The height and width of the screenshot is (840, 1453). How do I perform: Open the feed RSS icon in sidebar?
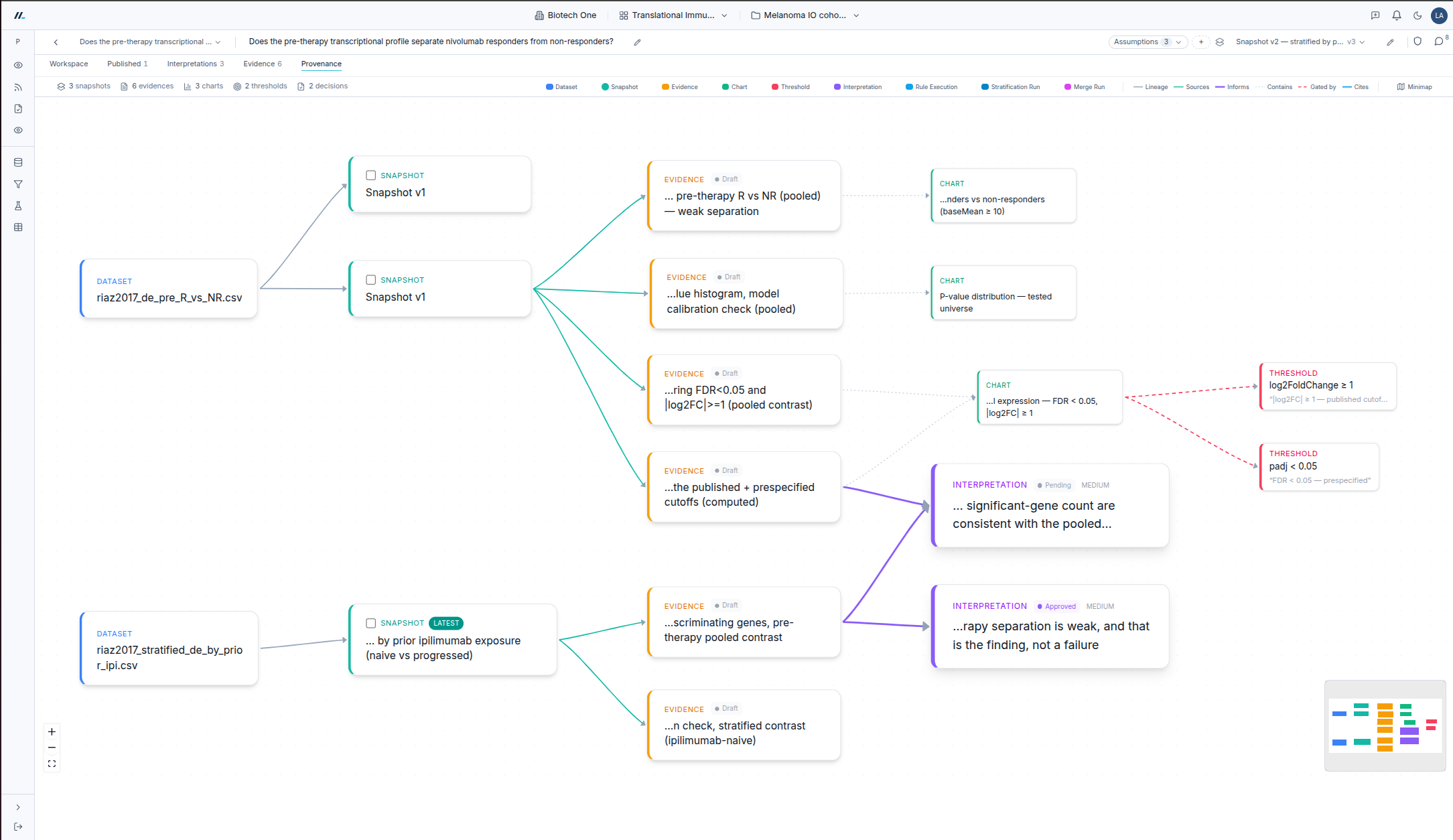pos(18,87)
